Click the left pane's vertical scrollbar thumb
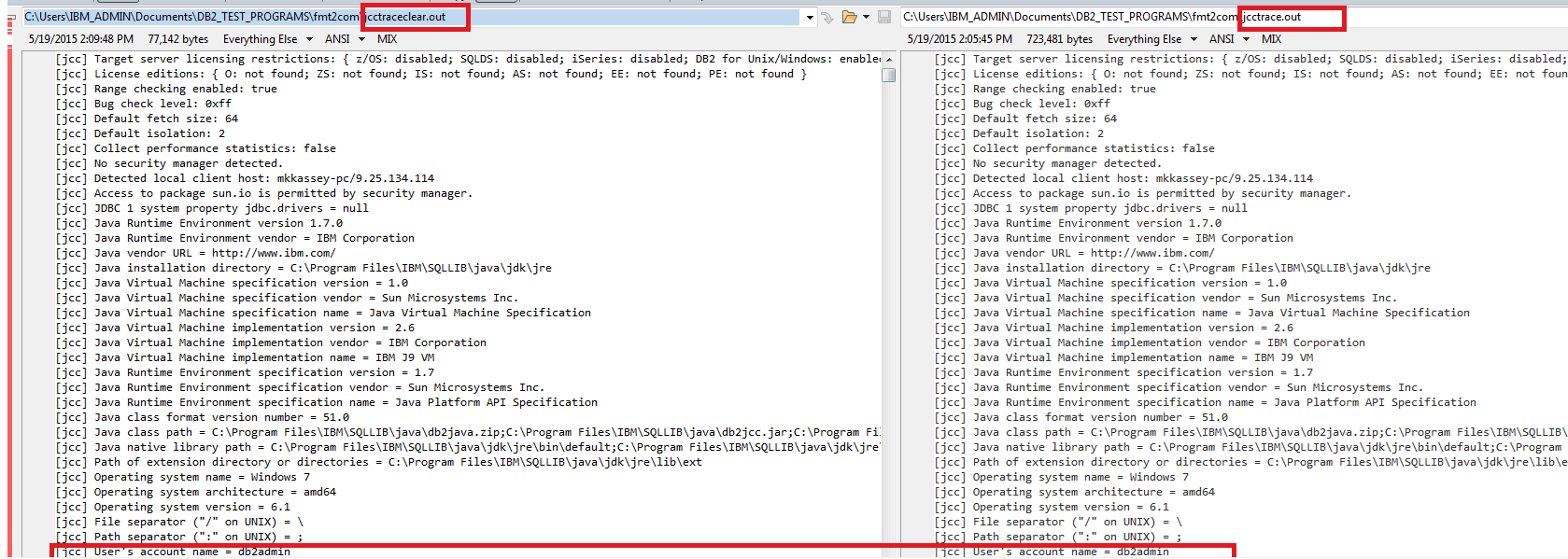Screen dimensions: 1568x559 tap(888, 75)
